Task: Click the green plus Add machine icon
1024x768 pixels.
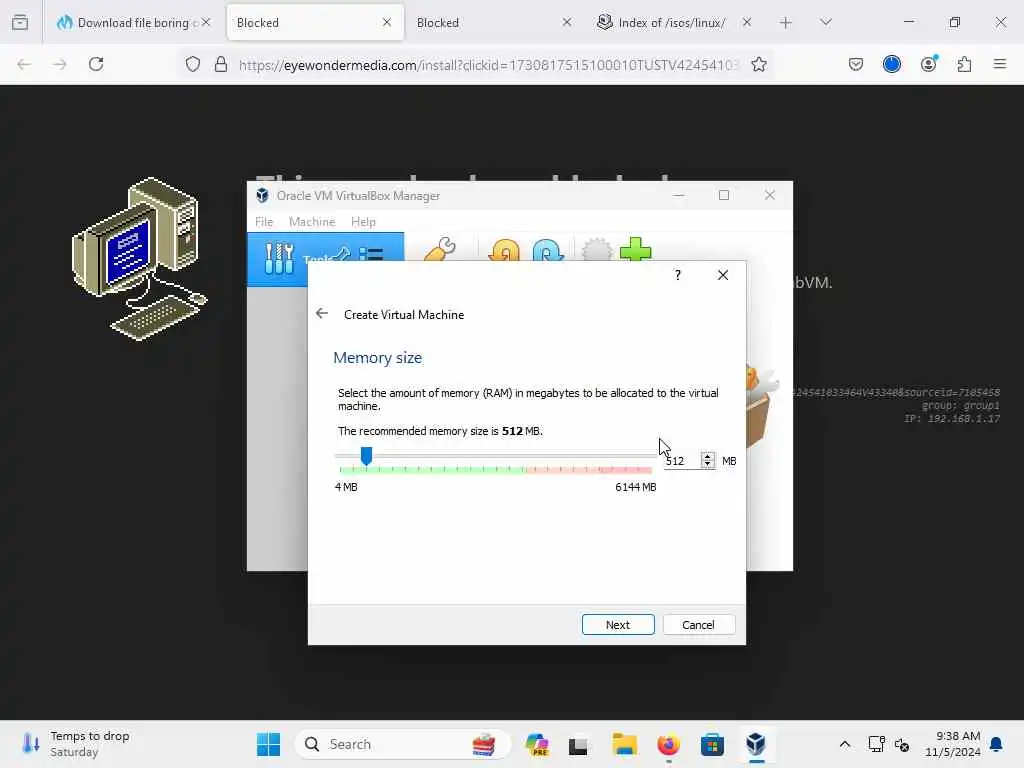Action: tap(635, 249)
